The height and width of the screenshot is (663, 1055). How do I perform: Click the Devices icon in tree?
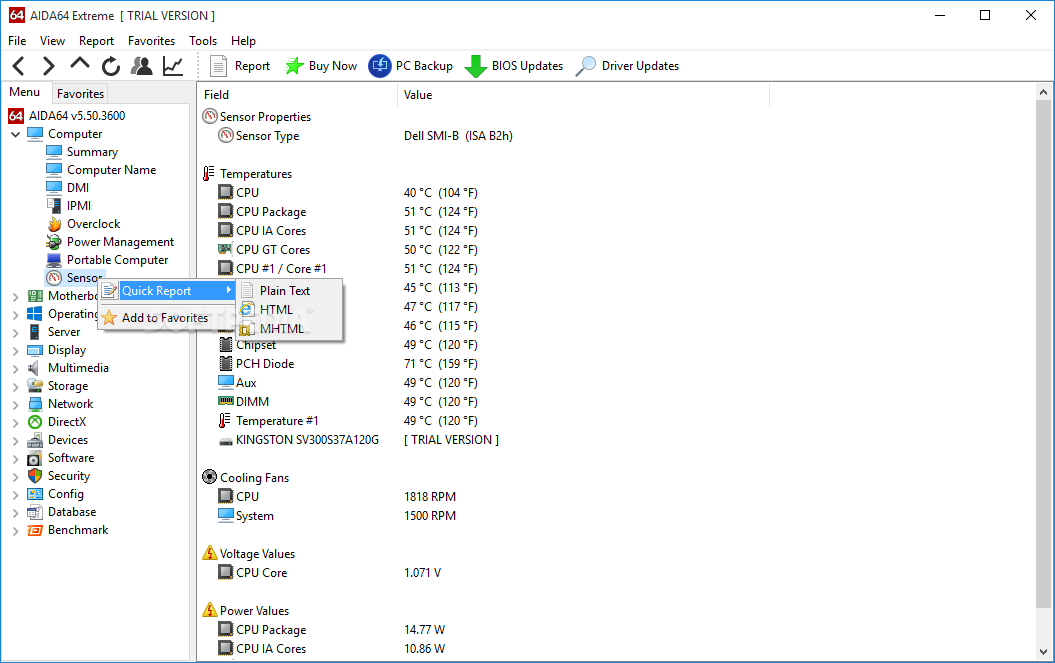click(35, 440)
